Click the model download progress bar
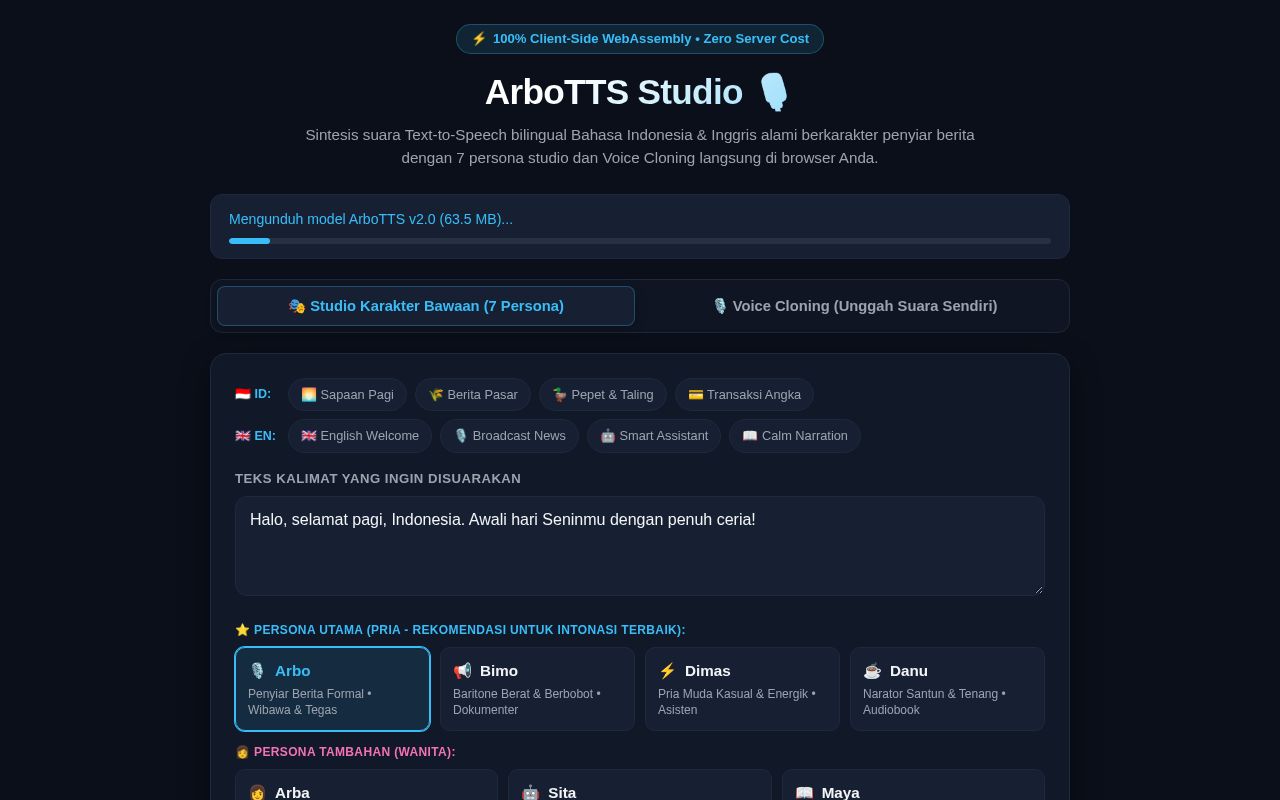This screenshot has width=1280, height=800. pyautogui.click(x=640, y=241)
